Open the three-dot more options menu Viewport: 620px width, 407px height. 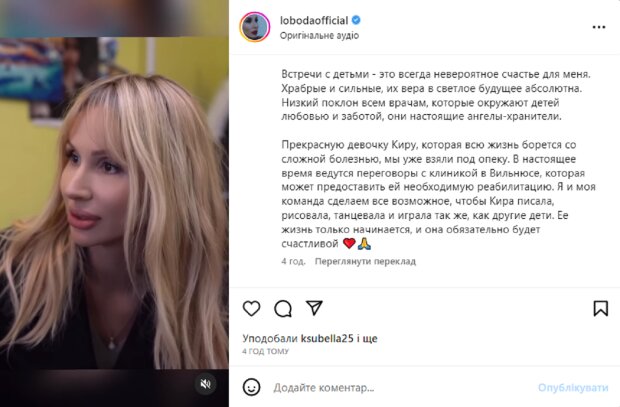[x=599, y=27]
